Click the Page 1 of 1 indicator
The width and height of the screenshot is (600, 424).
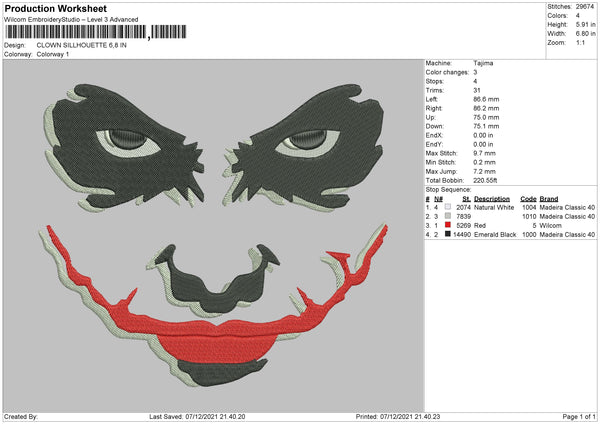coord(579,416)
